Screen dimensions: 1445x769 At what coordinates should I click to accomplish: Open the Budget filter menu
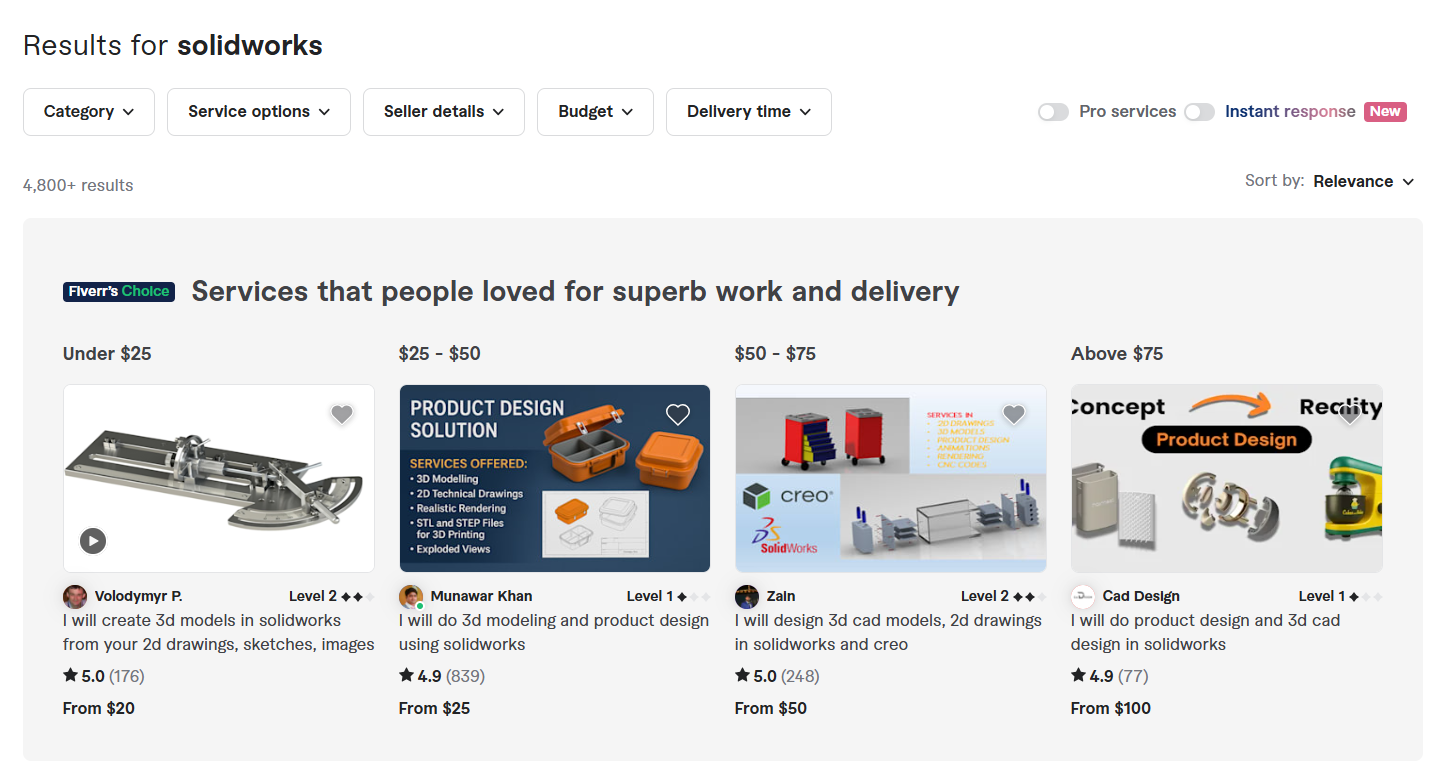[x=595, y=112]
